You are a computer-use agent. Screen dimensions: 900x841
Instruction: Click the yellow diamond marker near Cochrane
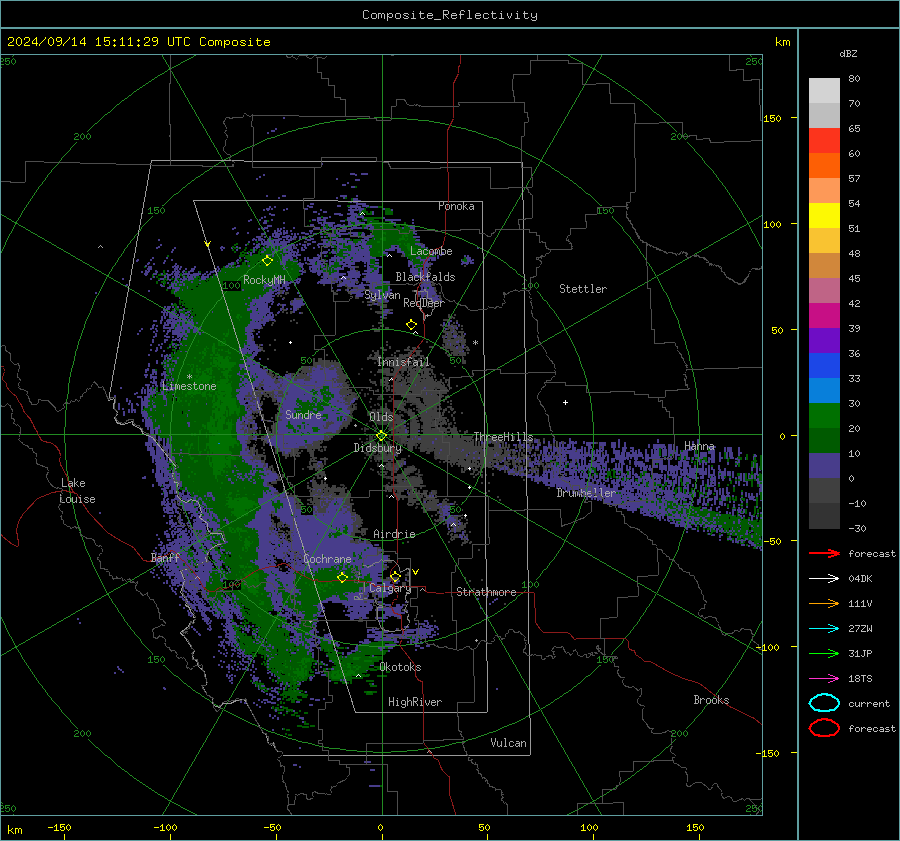(x=342, y=577)
